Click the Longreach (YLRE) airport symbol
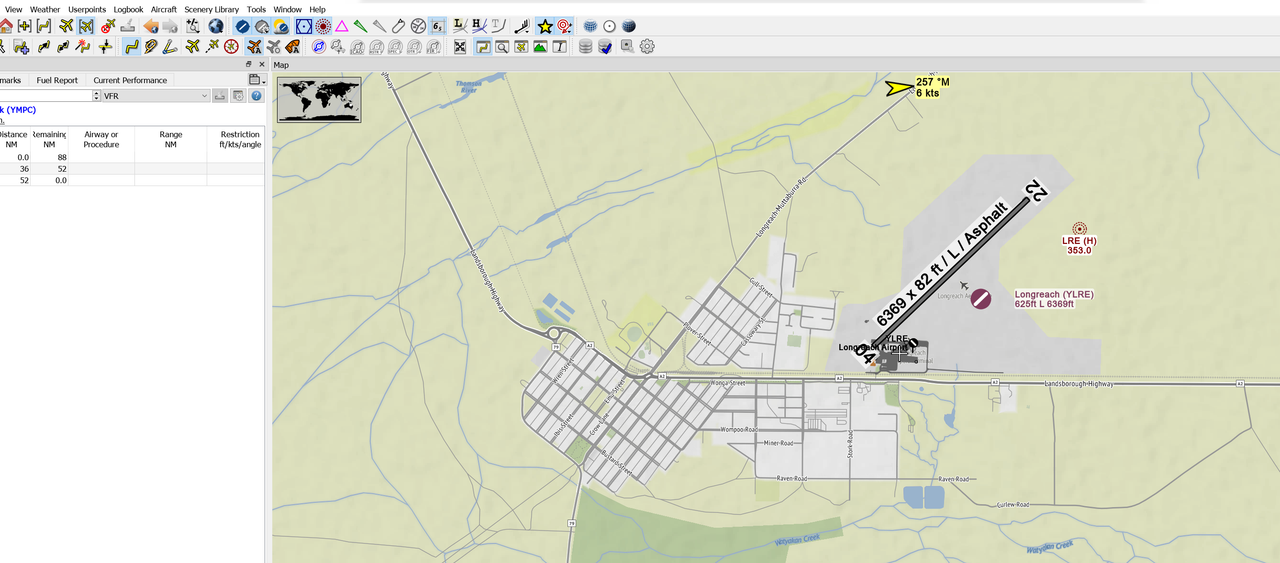 click(x=981, y=298)
